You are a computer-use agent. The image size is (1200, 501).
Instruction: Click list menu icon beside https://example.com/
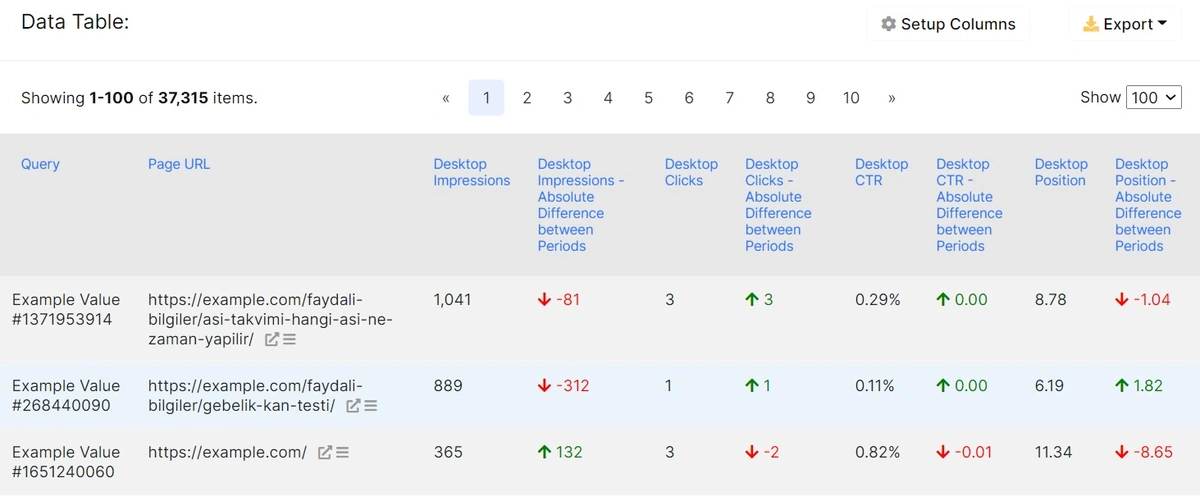[341, 453]
